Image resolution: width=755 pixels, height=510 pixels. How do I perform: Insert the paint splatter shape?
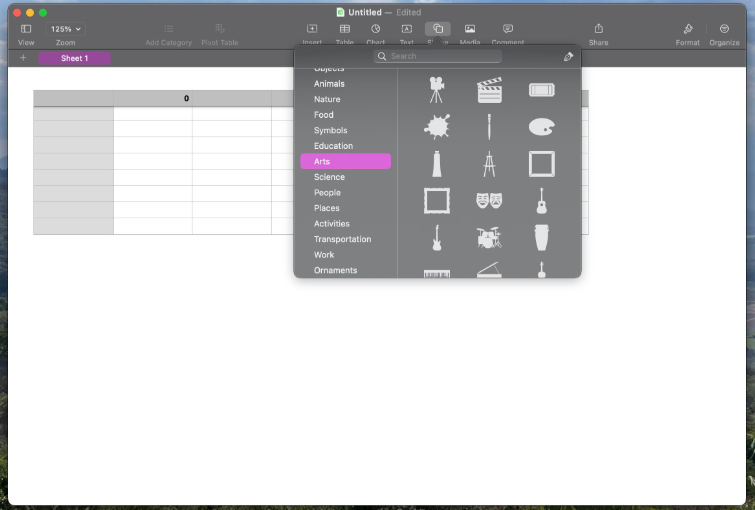437,127
